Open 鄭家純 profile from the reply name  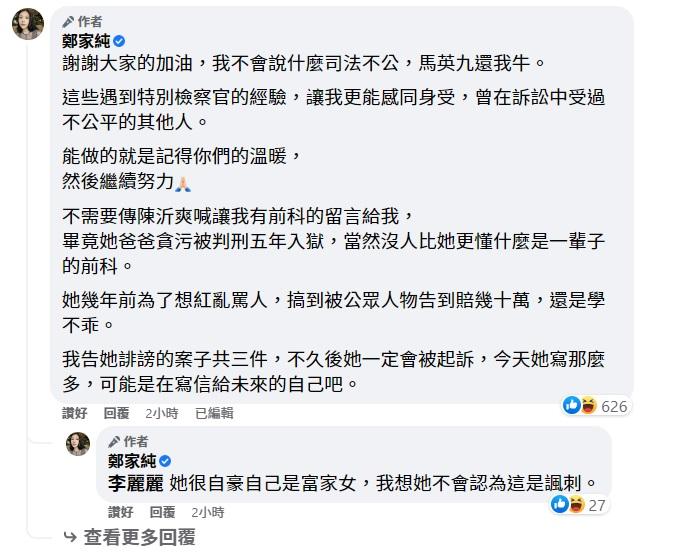tap(131, 461)
